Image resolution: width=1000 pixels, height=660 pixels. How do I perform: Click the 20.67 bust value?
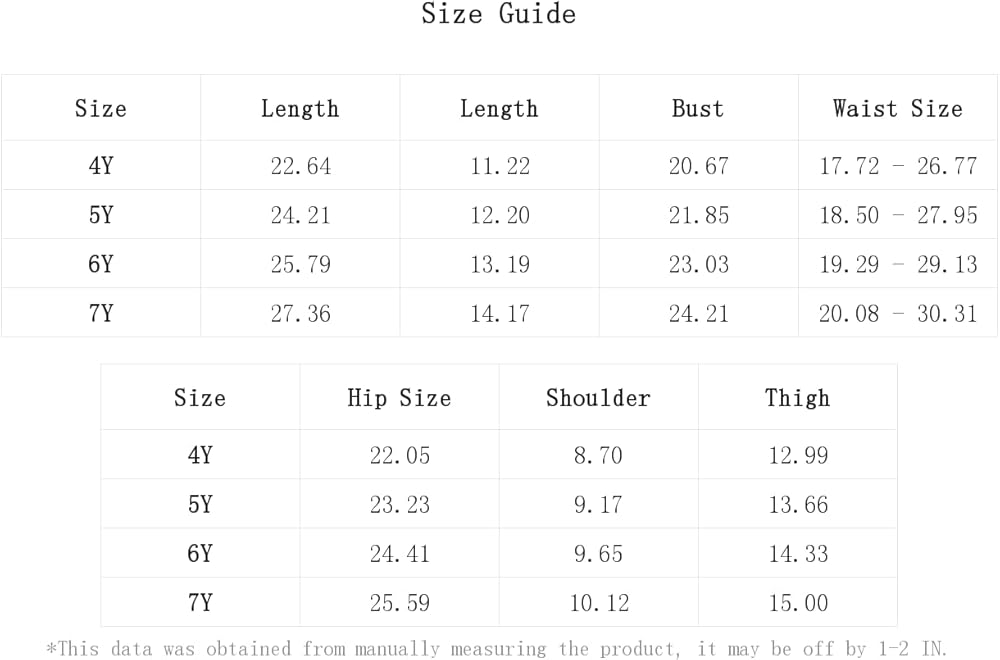[698, 166]
